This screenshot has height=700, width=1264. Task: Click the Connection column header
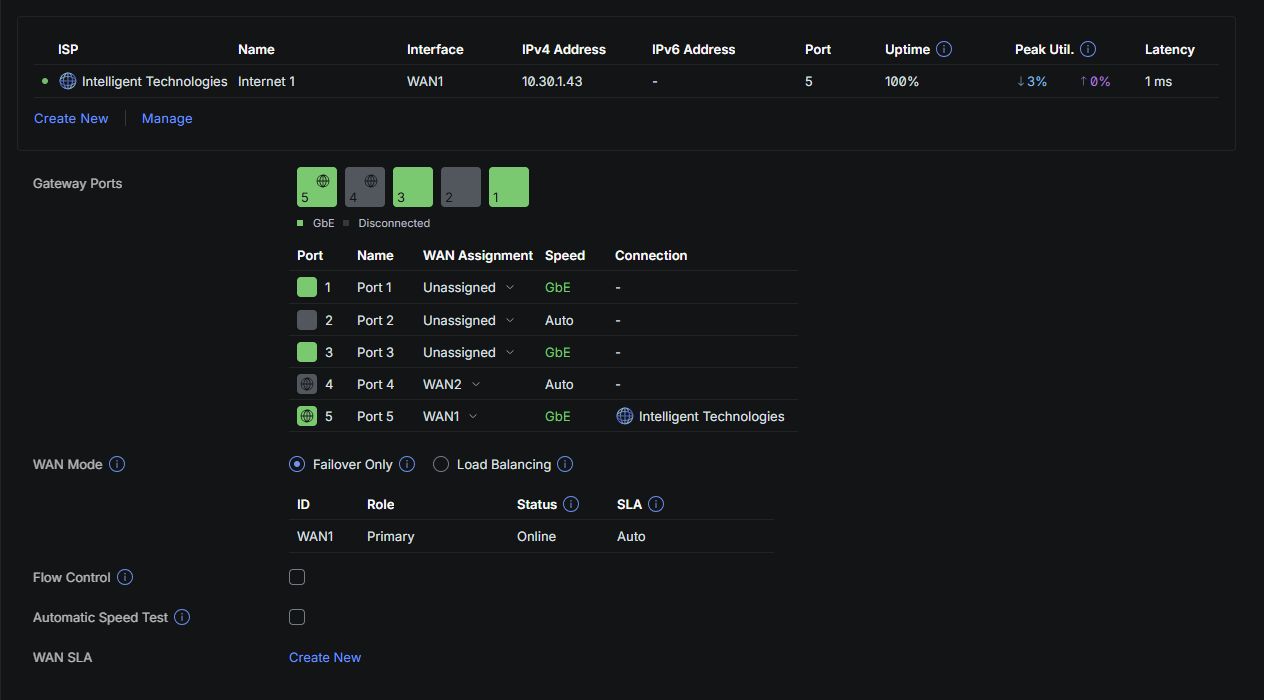tap(651, 255)
